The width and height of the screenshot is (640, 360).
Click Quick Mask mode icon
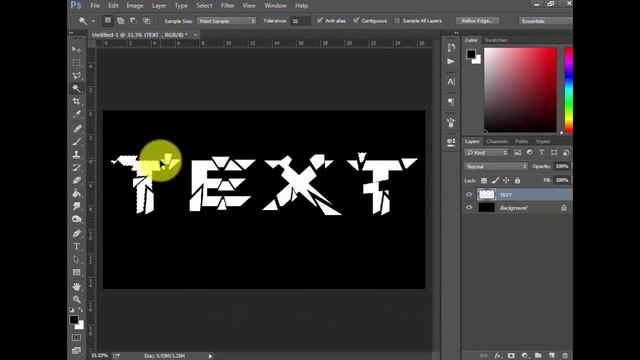76,338
